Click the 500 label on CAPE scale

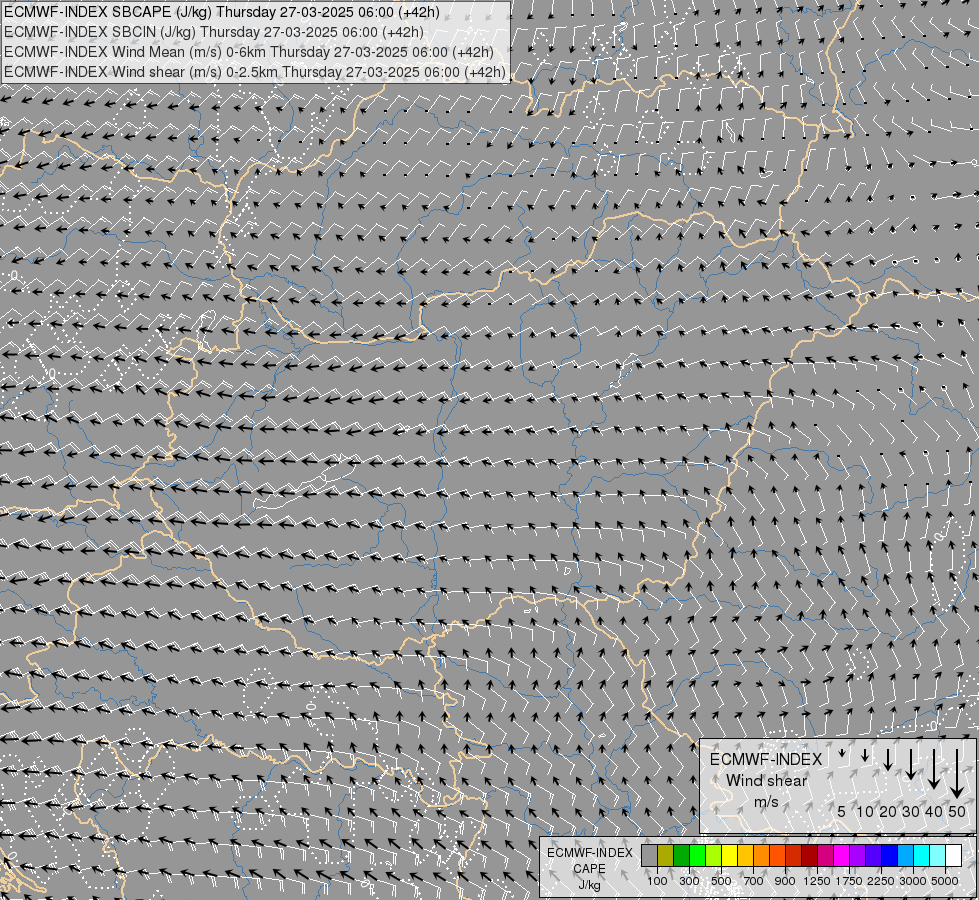(721, 881)
